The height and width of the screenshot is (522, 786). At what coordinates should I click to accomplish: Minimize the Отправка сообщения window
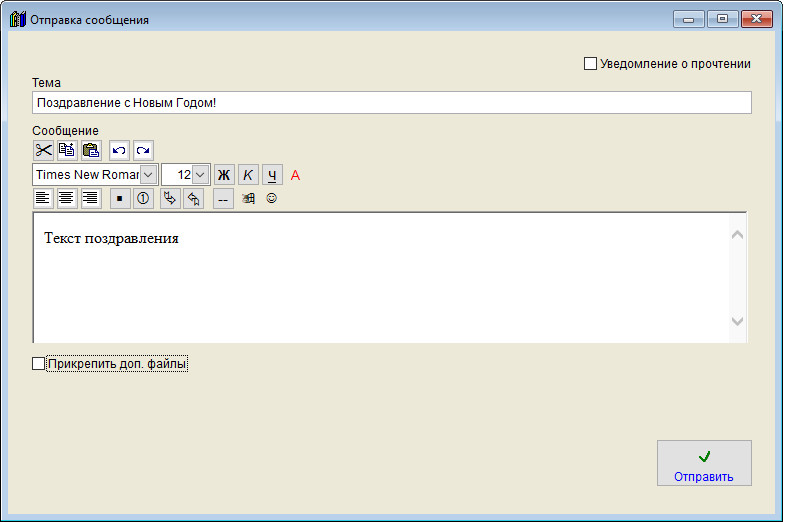689,19
